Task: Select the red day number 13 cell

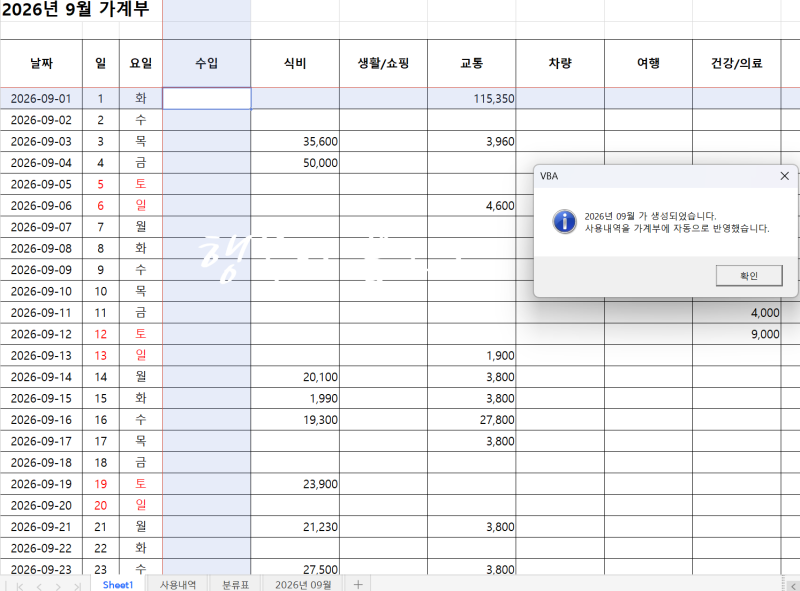Action: click(101, 356)
